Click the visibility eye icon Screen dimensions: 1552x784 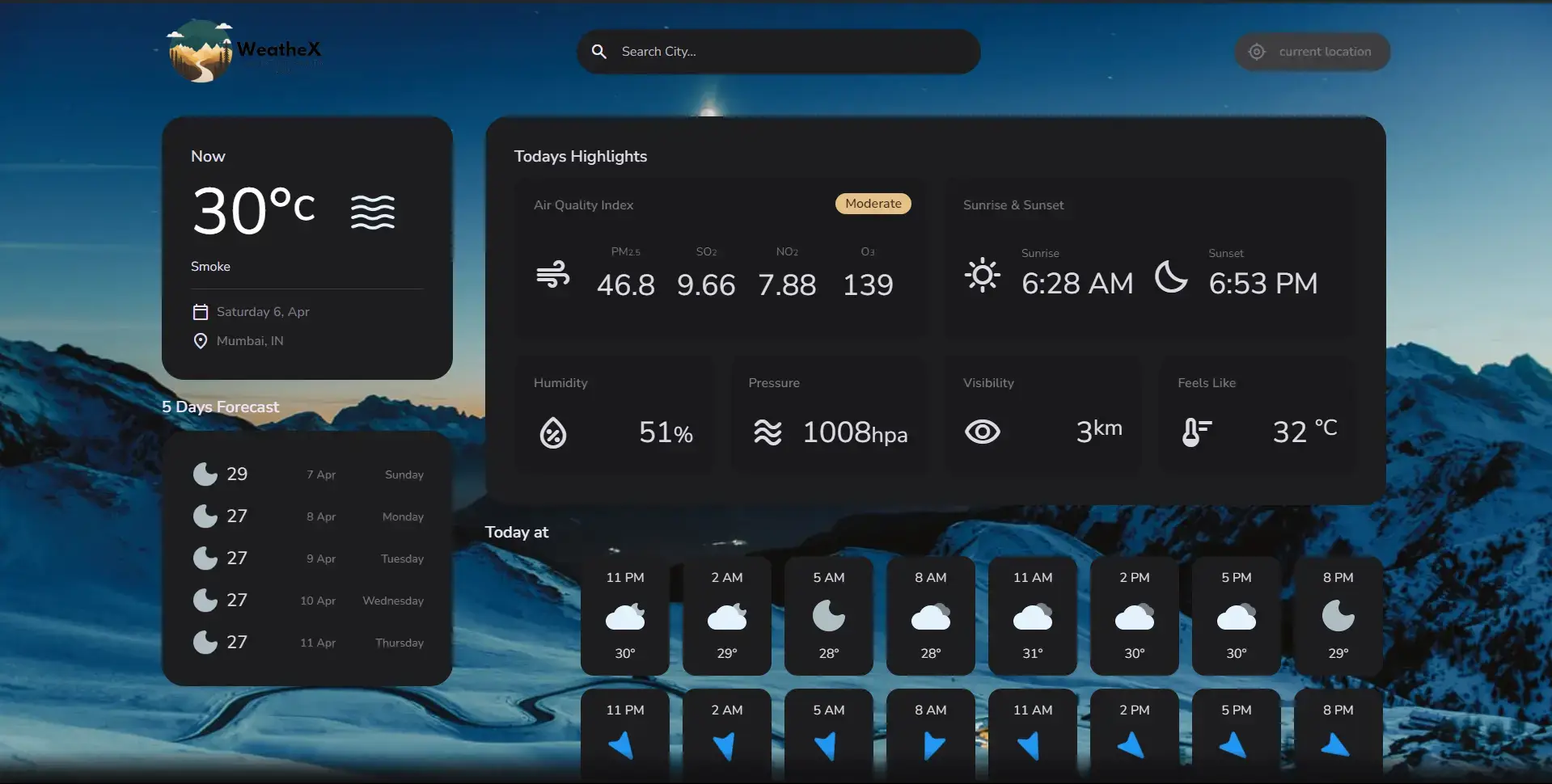(983, 432)
